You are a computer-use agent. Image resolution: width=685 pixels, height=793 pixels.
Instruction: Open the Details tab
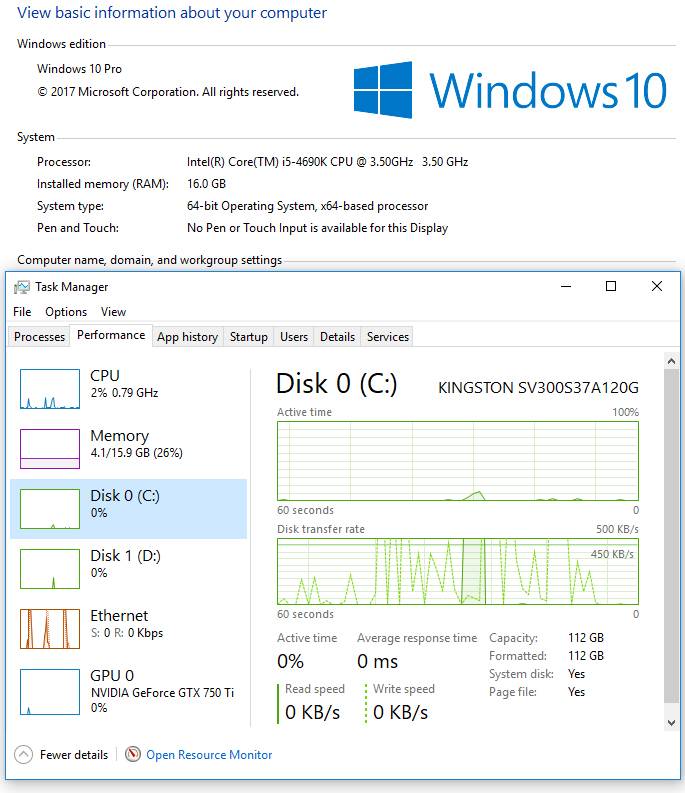(x=337, y=337)
